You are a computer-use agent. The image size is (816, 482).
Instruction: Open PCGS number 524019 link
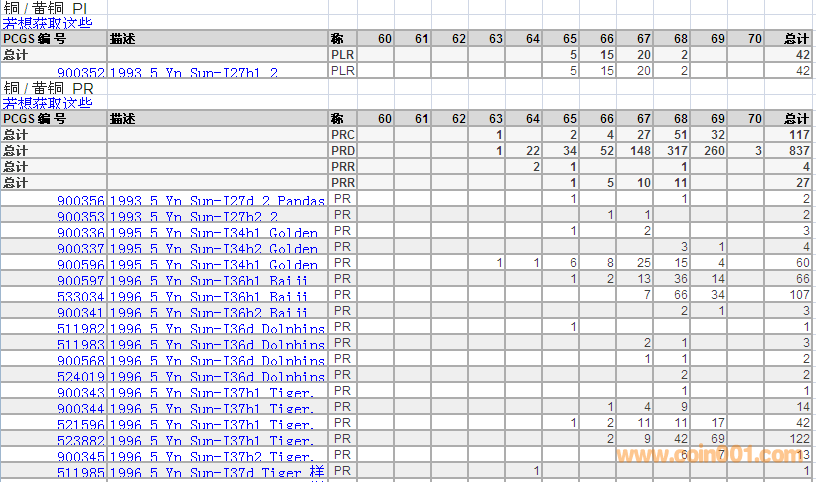pyautogui.click(x=80, y=376)
